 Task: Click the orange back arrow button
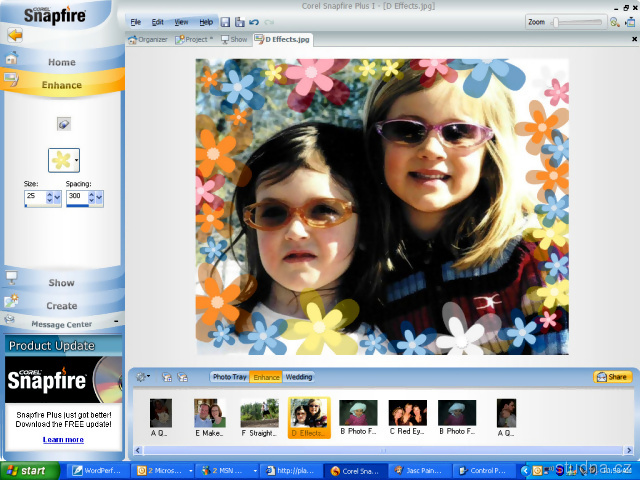point(15,34)
